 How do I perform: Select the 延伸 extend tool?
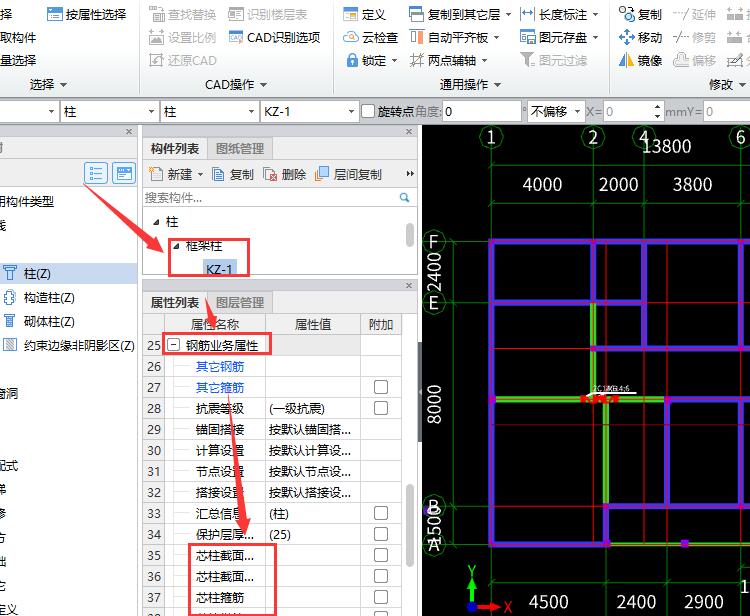pos(694,14)
